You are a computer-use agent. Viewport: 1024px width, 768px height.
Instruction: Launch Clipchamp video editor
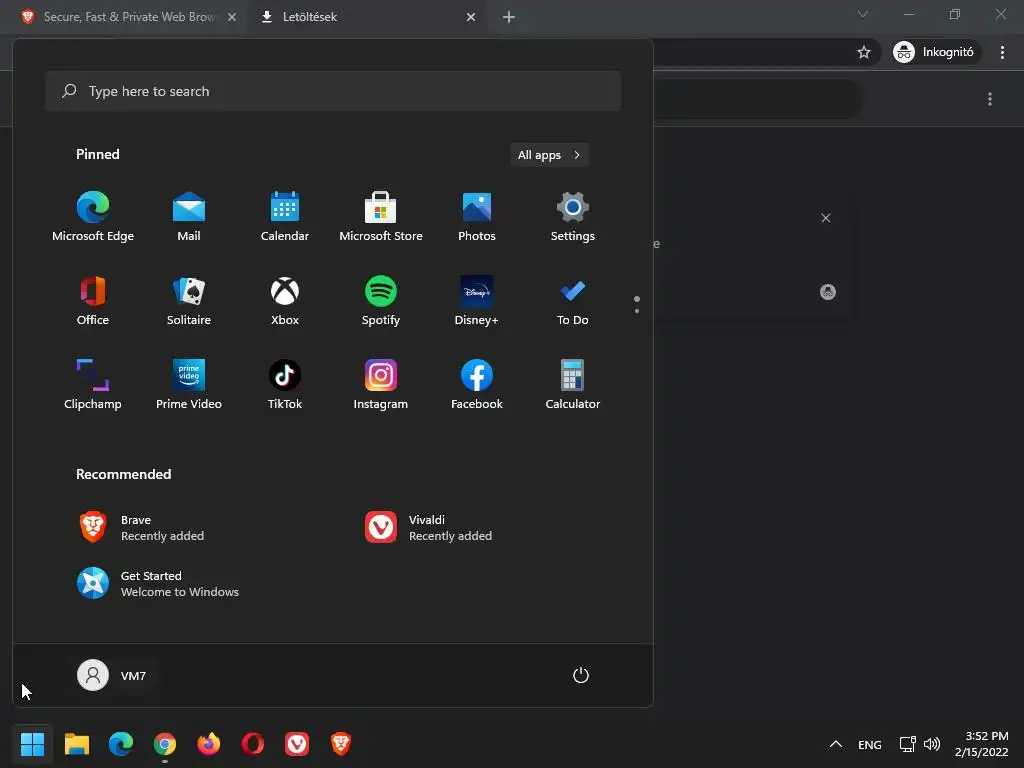point(93,385)
